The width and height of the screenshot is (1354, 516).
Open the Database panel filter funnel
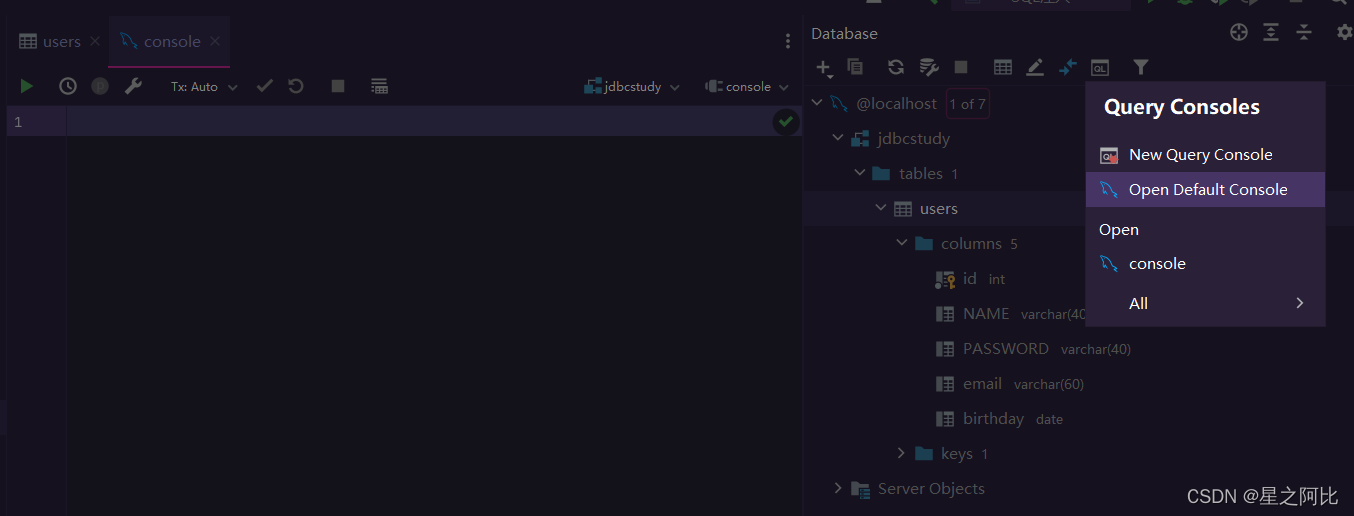pos(1140,67)
